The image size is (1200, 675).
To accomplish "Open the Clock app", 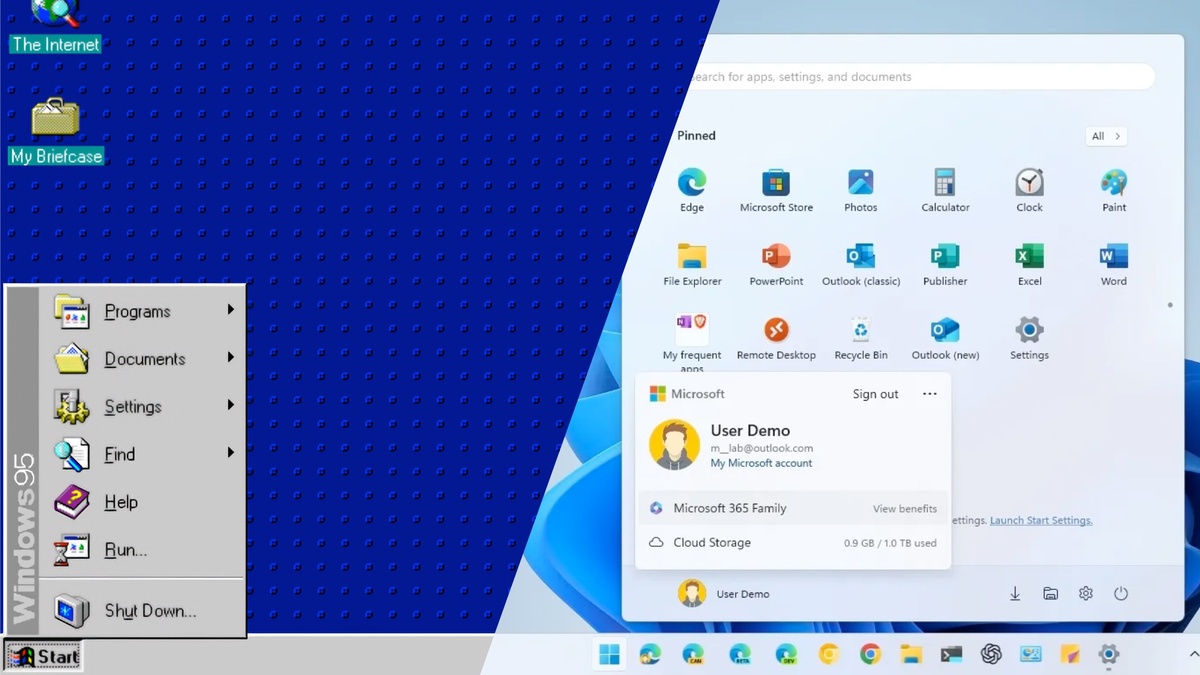I will tap(1029, 190).
